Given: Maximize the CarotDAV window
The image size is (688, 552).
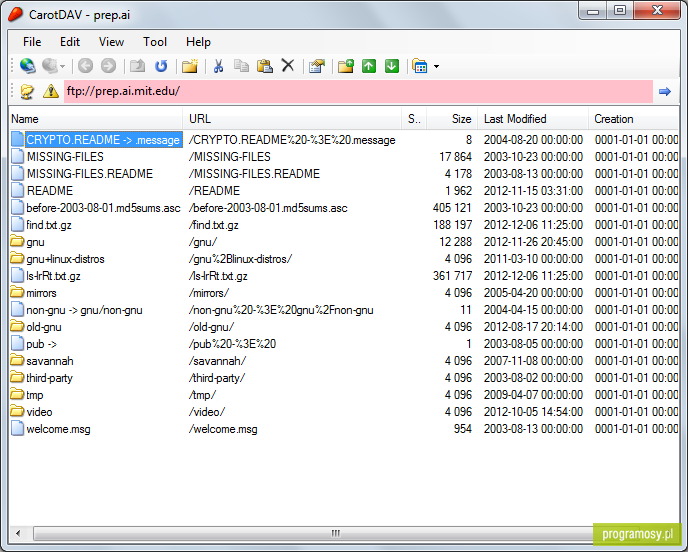Looking at the screenshot, I should [620, 11].
